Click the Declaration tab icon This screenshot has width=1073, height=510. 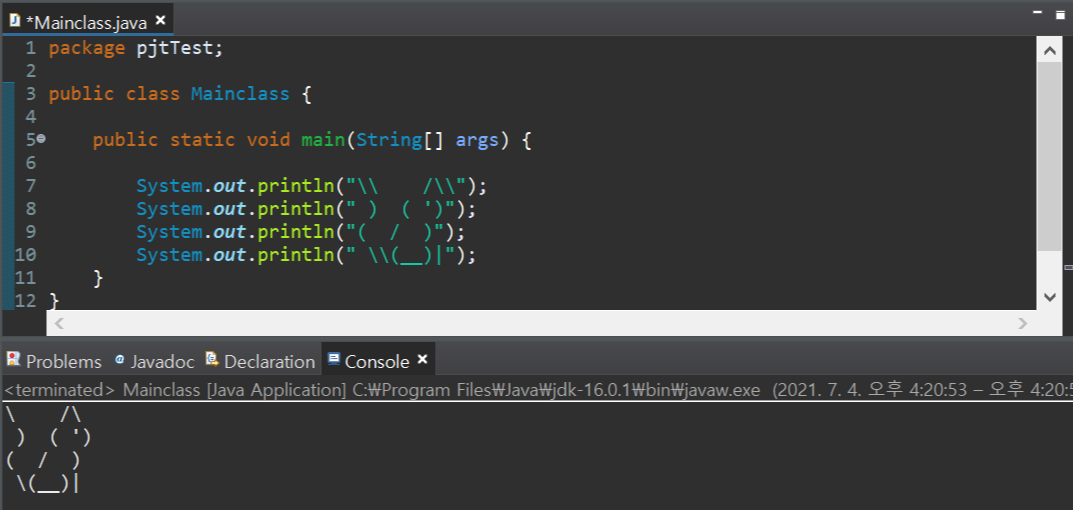click(212, 359)
